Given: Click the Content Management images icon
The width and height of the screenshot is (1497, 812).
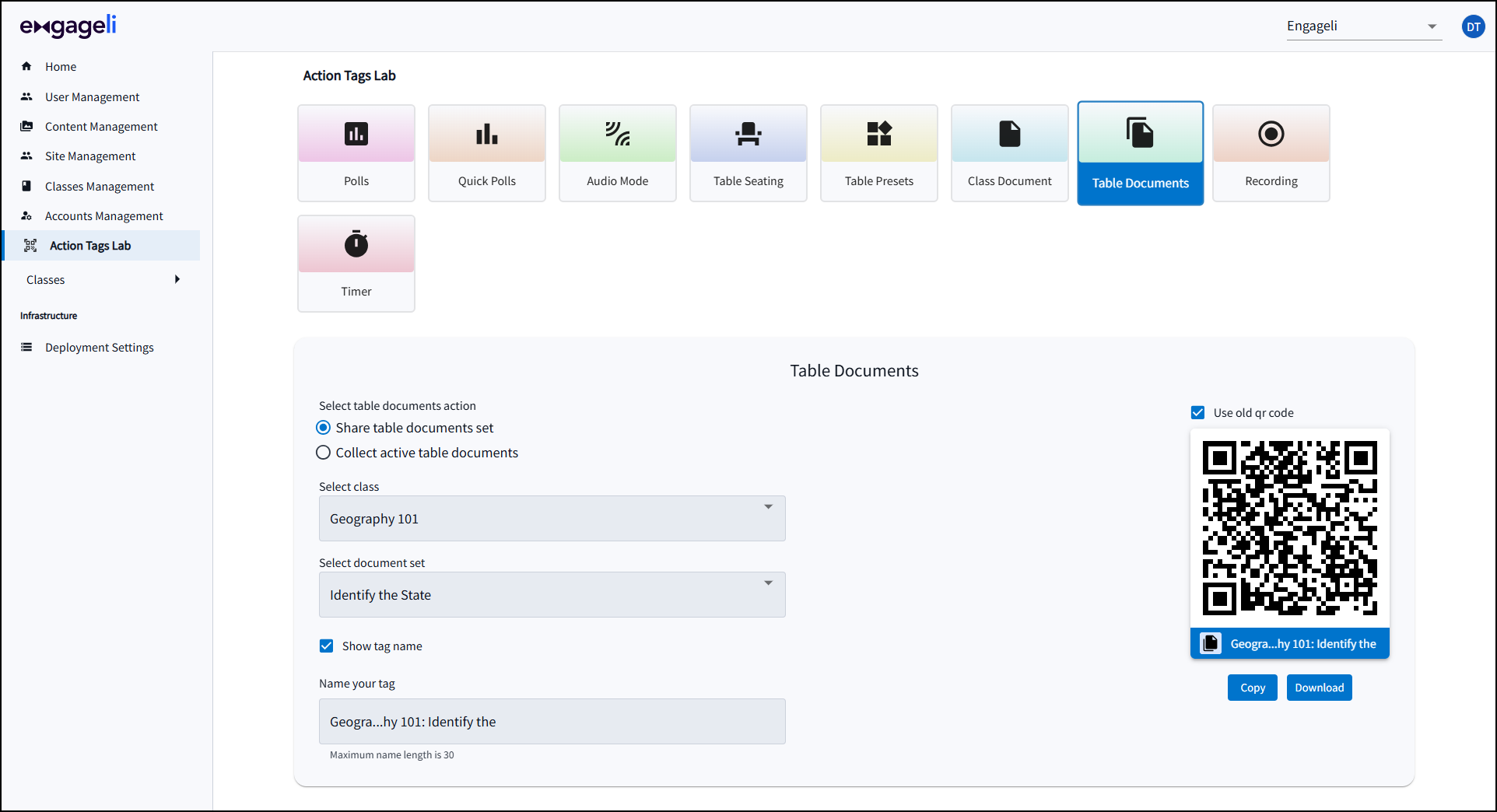Looking at the screenshot, I should click(x=26, y=126).
